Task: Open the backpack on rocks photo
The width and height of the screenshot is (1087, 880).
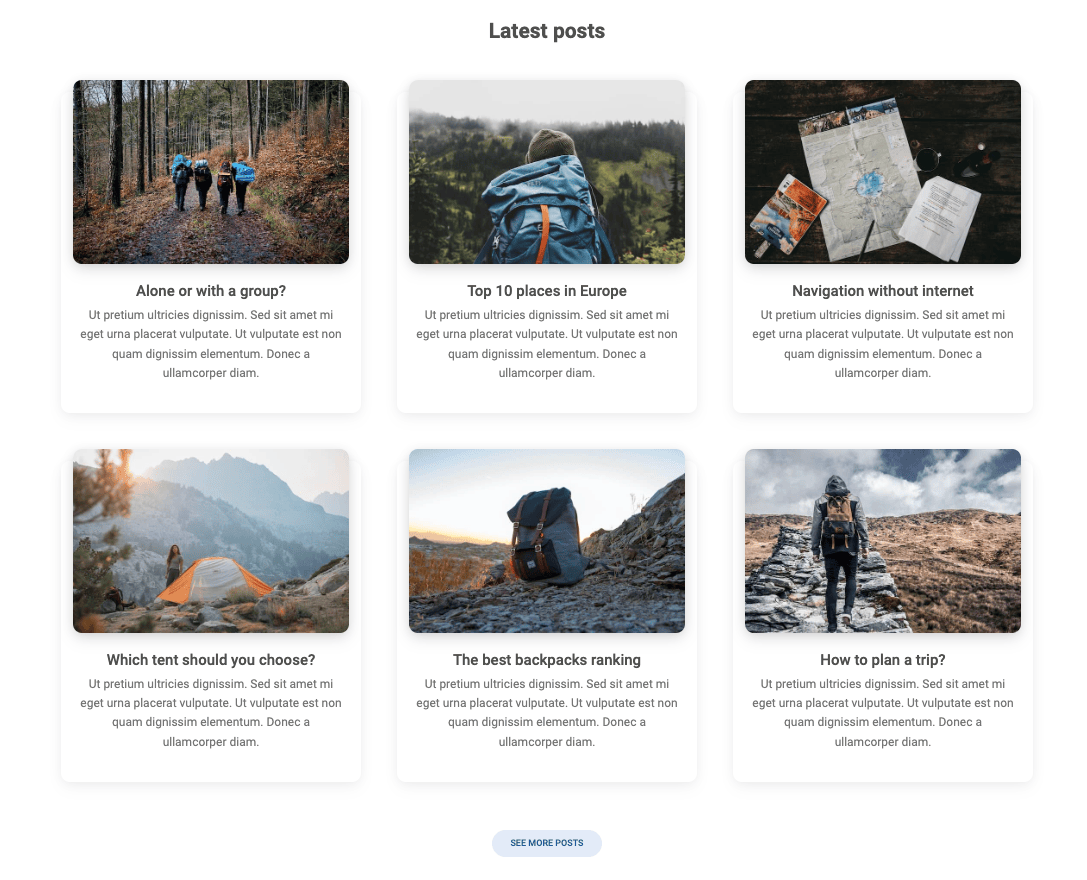Action: pyautogui.click(x=547, y=541)
